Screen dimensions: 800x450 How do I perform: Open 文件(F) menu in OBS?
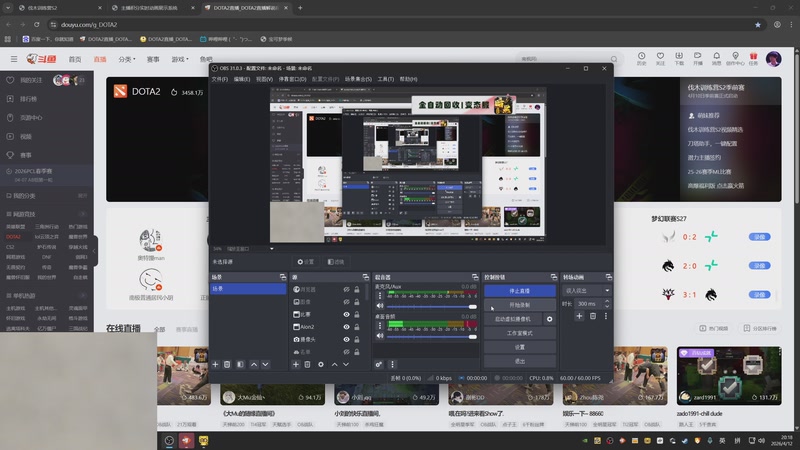click(219, 78)
